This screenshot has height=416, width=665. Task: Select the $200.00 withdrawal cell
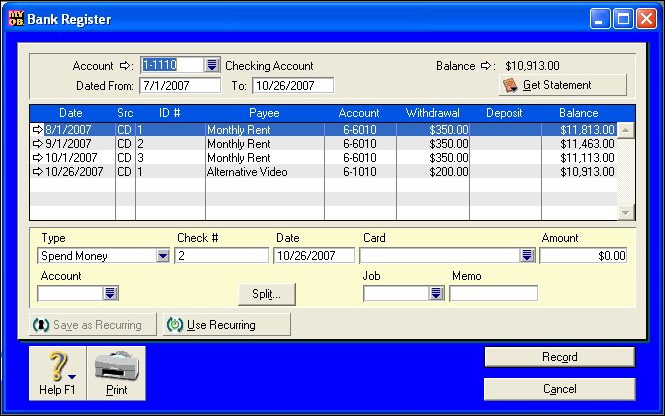click(x=433, y=172)
